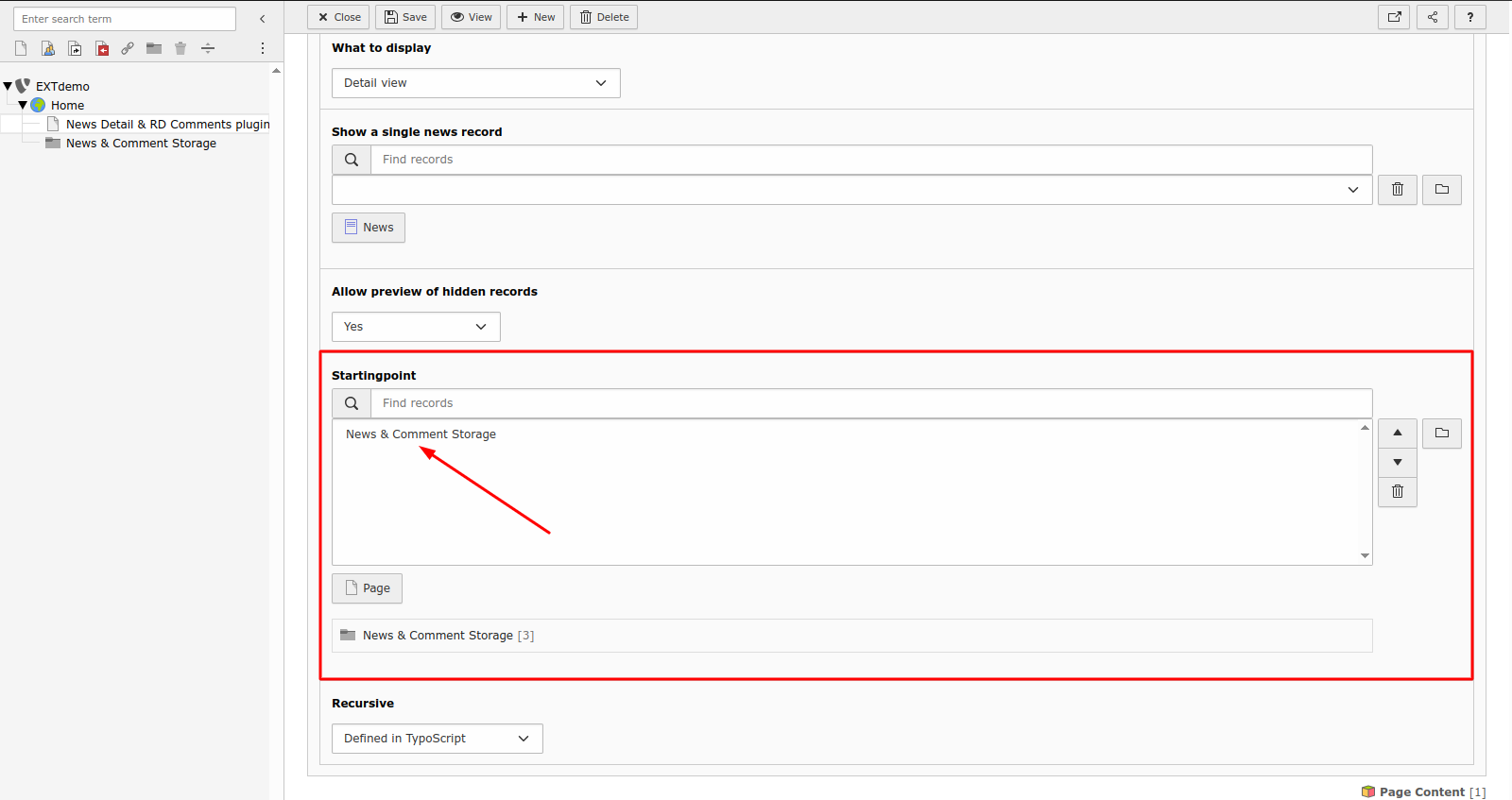The height and width of the screenshot is (800, 1512).
Task: Select the recycler trash icon in tree toolbar
Action: pos(180,48)
